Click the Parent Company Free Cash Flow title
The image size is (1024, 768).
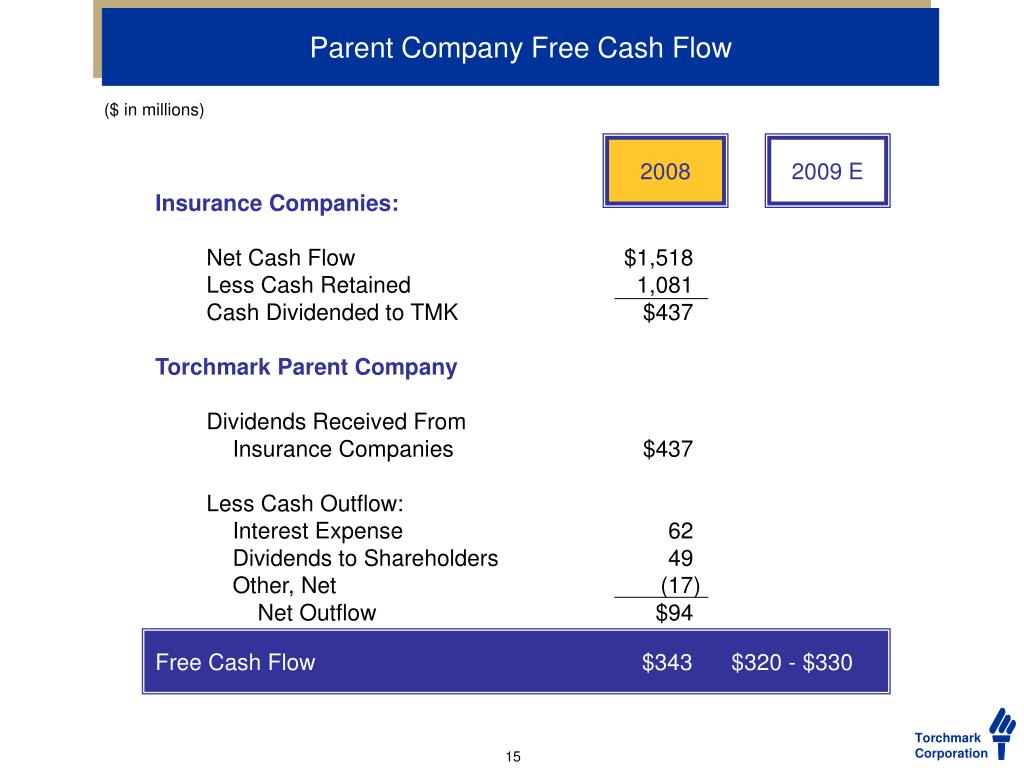pyautogui.click(x=520, y=48)
